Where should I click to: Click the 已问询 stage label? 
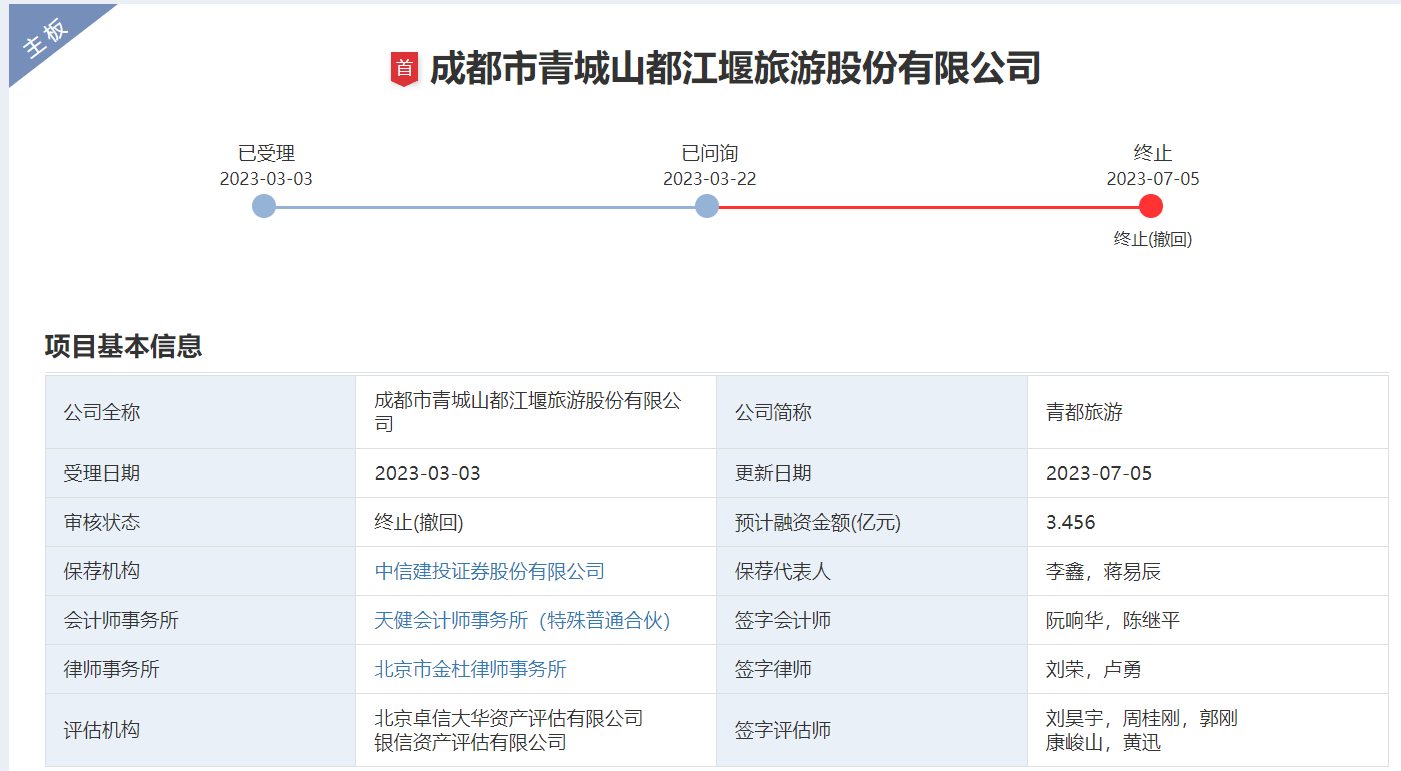click(709, 153)
